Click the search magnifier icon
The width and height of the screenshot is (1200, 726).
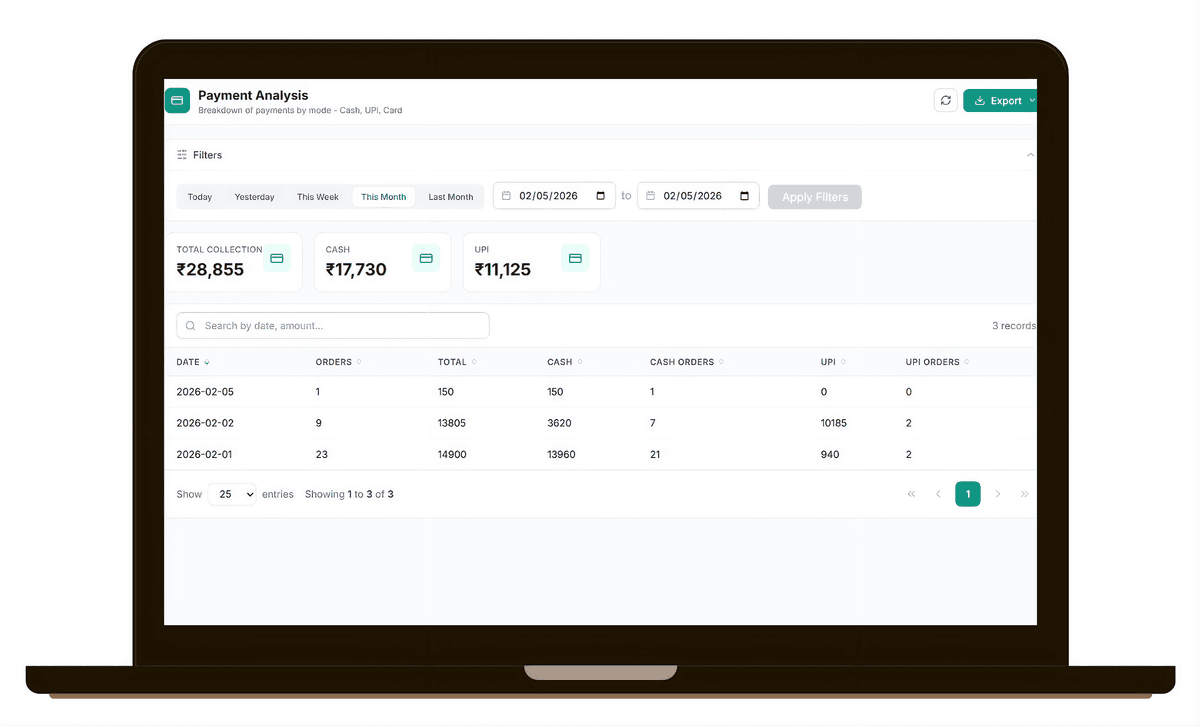click(190, 325)
